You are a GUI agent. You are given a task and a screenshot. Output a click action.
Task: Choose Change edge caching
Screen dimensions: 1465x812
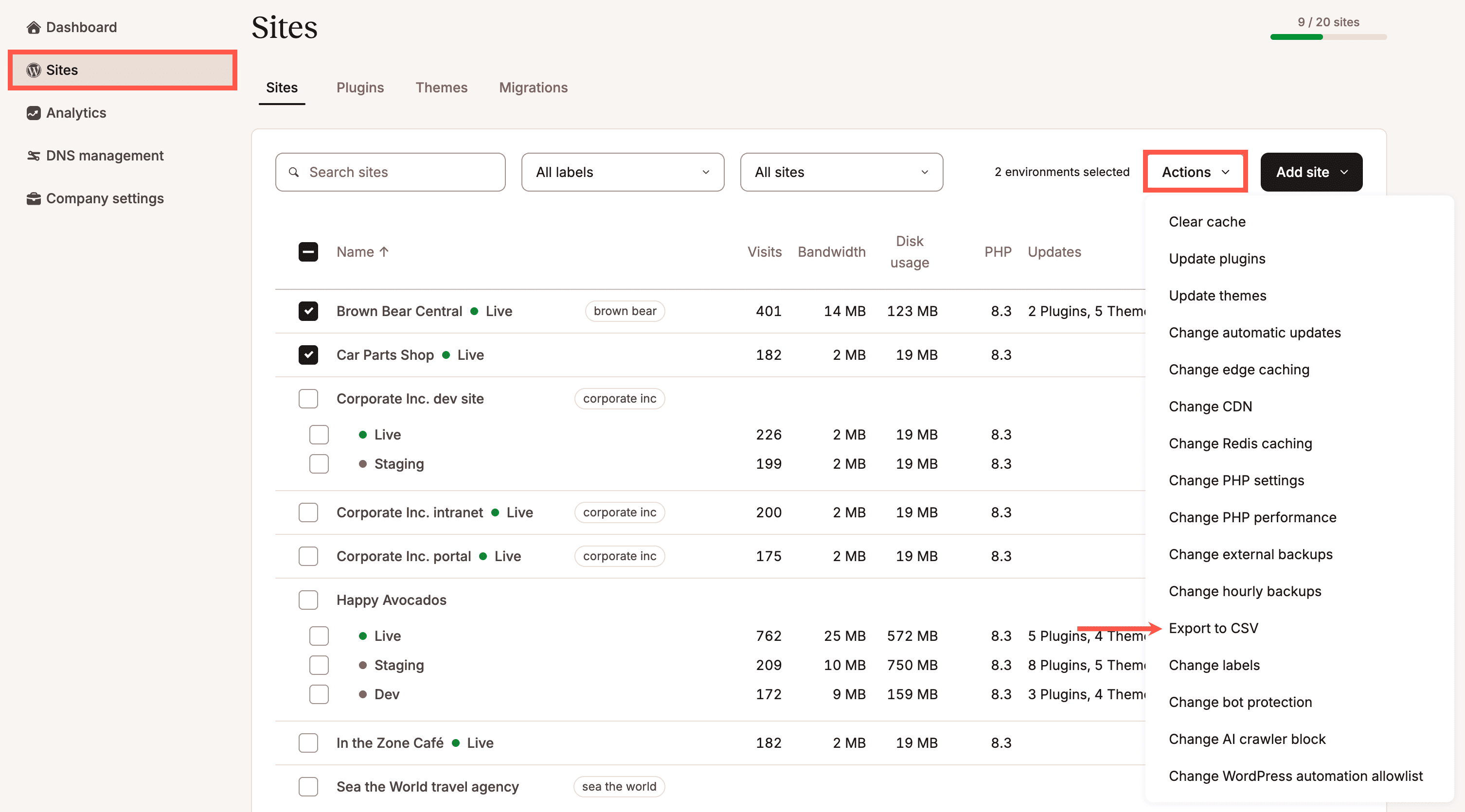[1239, 370]
